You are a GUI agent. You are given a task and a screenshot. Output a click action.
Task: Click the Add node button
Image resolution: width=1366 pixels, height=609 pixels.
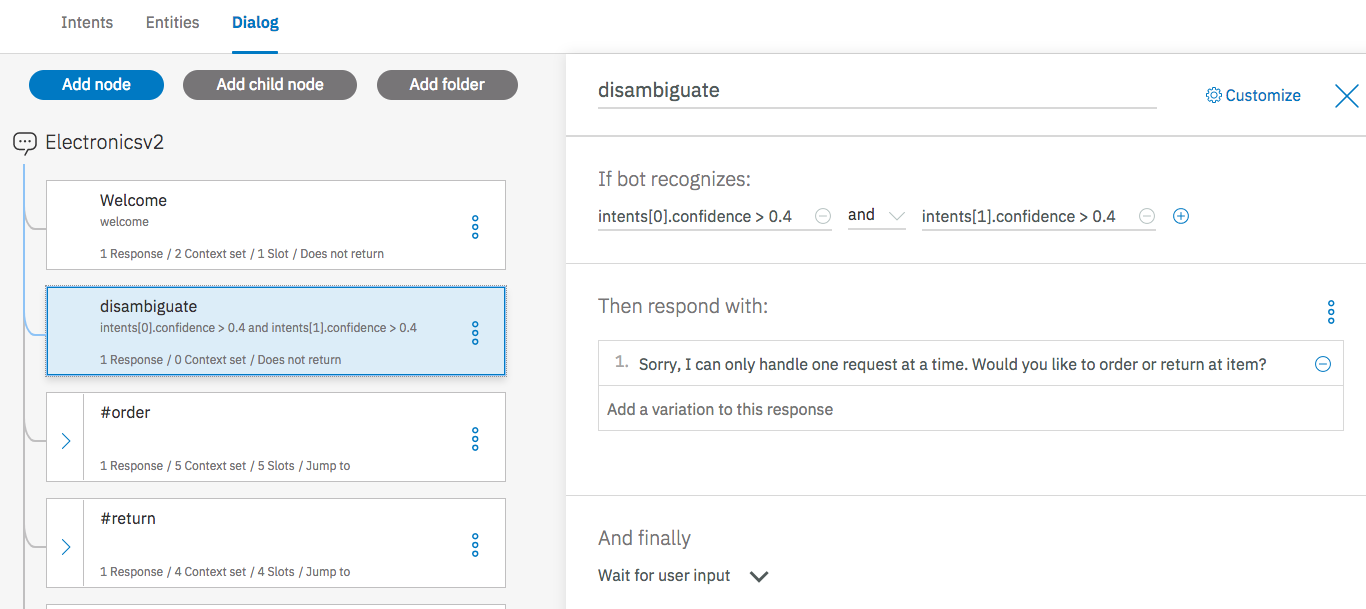(x=96, y=84)
